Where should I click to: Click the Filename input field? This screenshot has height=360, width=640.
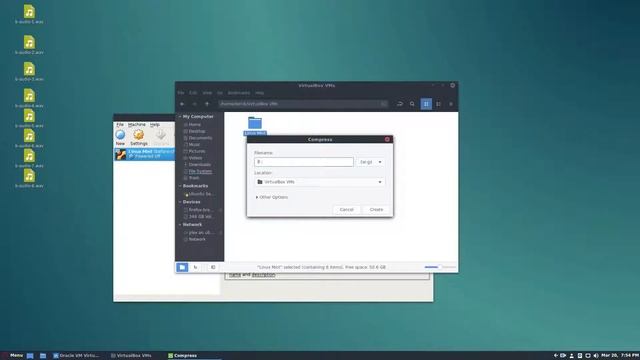point(304,162)
